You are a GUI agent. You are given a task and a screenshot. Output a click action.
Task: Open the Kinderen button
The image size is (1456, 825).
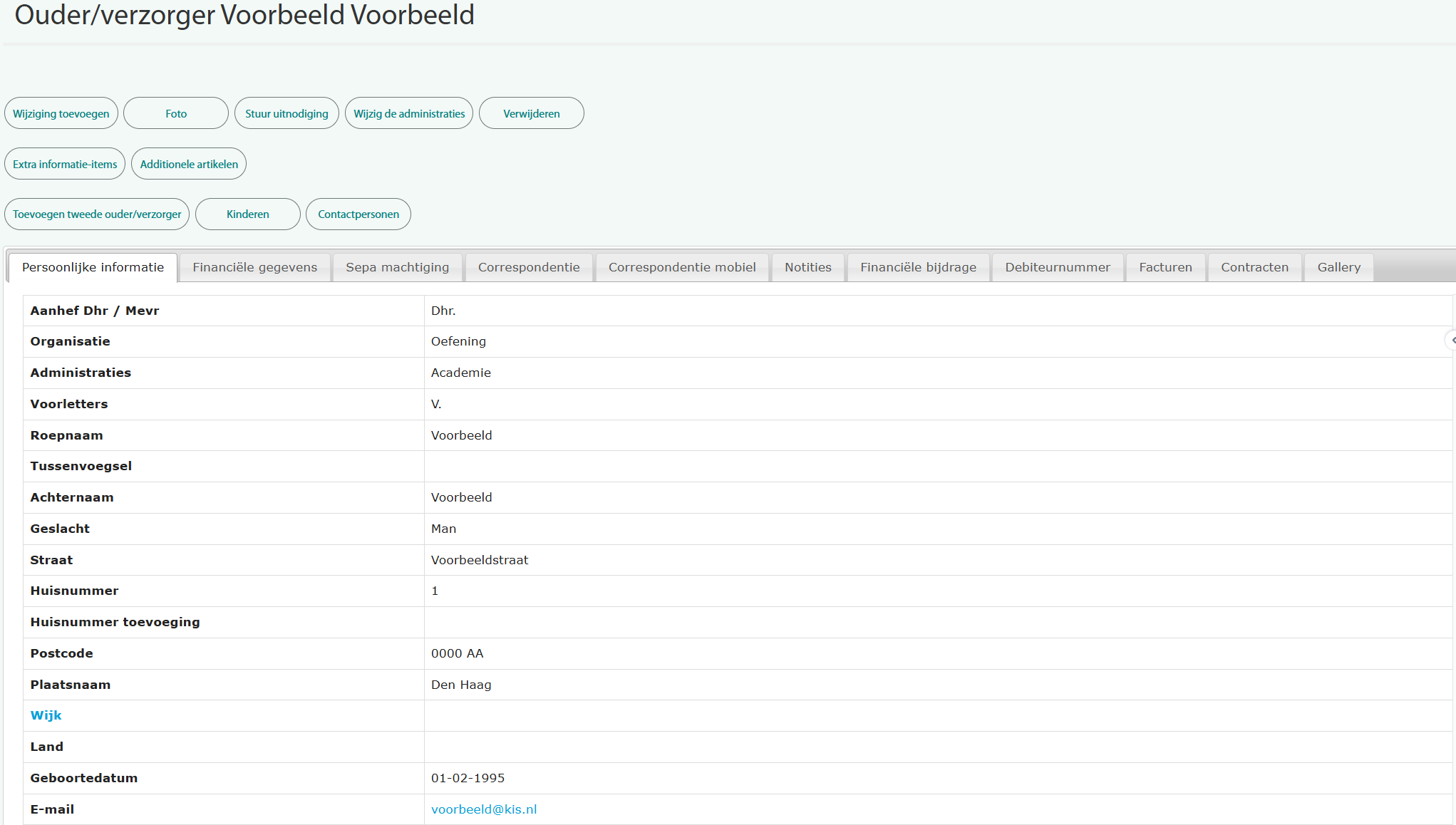[248, 214]
